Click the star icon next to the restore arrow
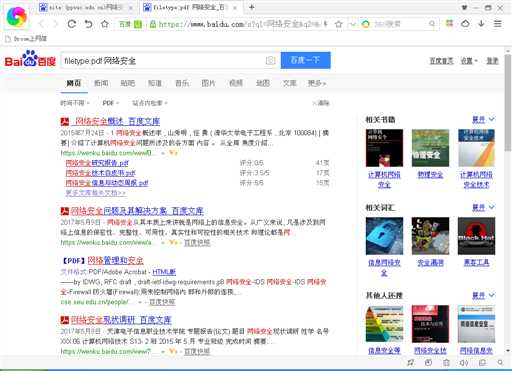This screenshot has width=512, height=371. (x=105, y=24)
